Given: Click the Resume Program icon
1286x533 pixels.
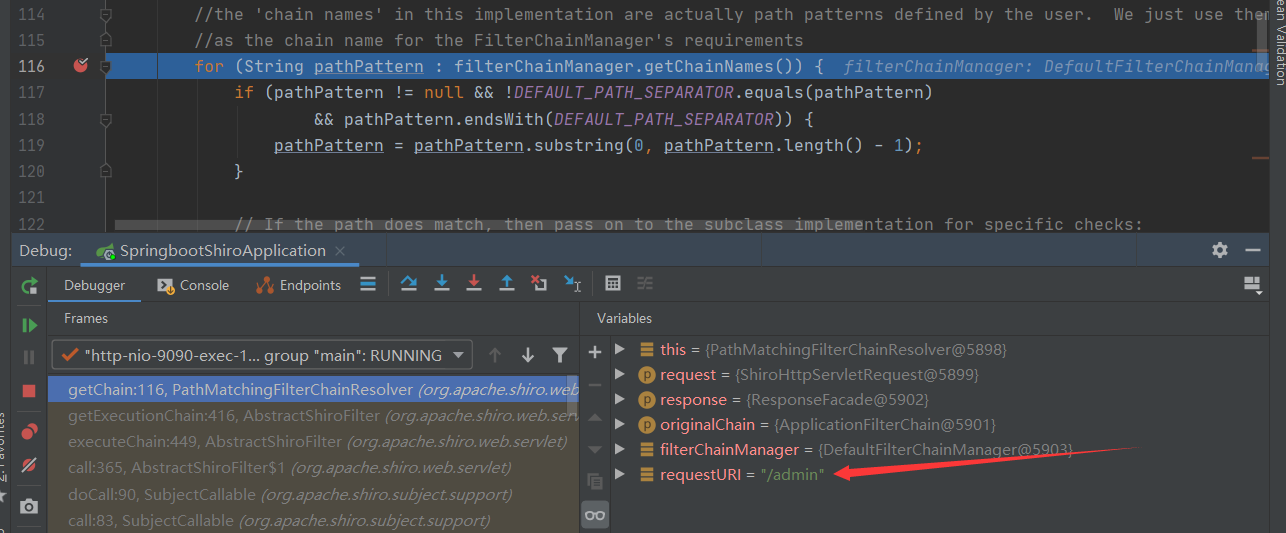Looking at the screenshot, I should click(x=29, y=325).
